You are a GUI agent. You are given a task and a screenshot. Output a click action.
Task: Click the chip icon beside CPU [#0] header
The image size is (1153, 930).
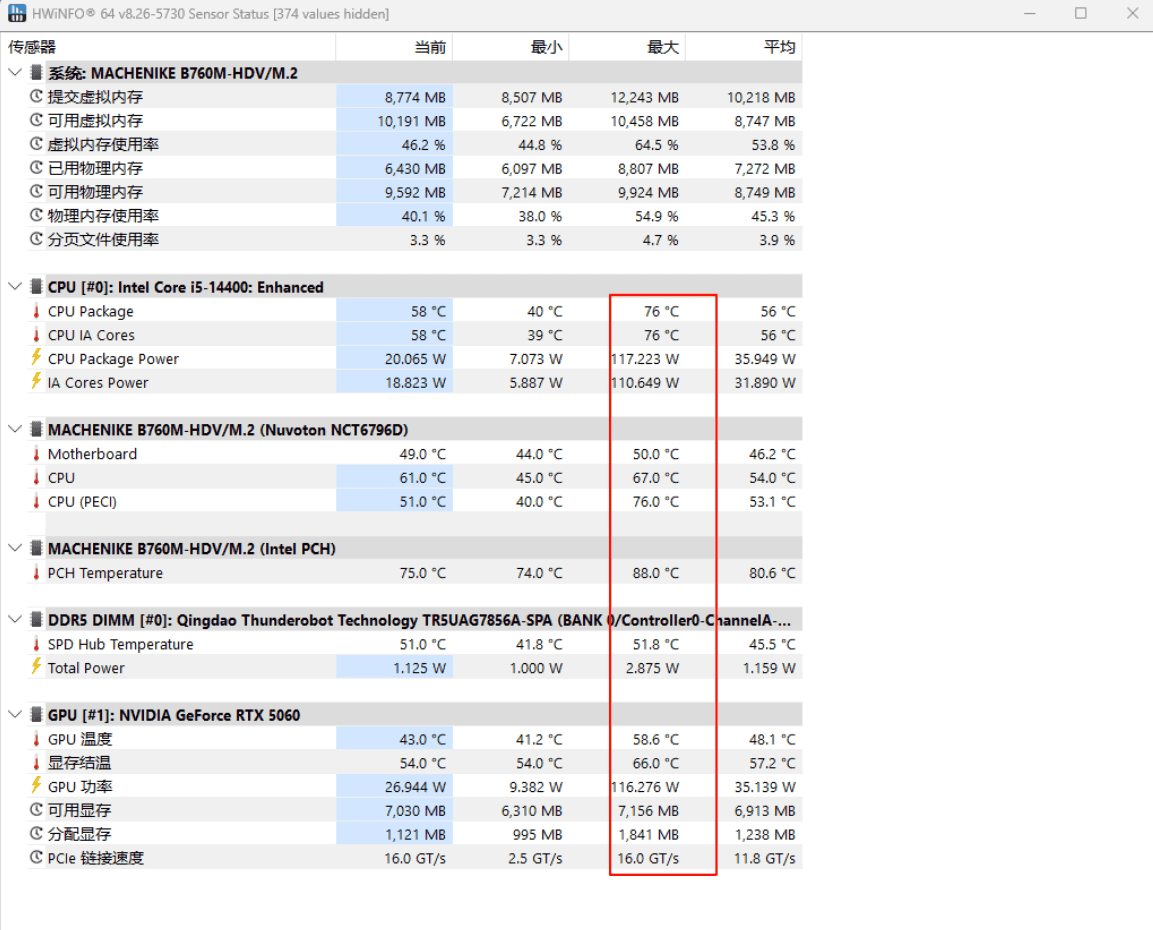pyautogui.click(x=36, y=287)
